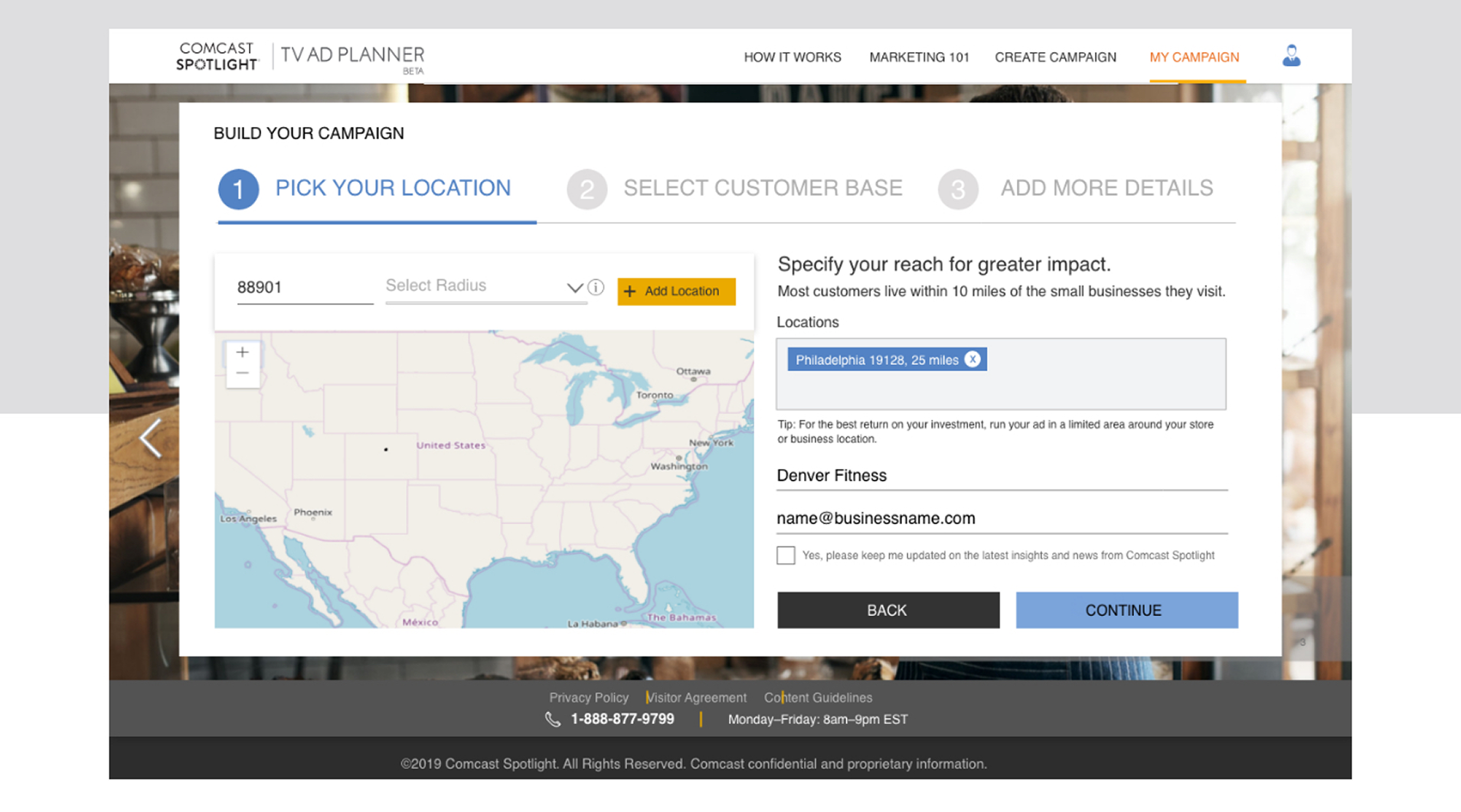Switch to Add More Details step
Image resolution: width=1461 pixels, height=812 pixels.
1106,188
